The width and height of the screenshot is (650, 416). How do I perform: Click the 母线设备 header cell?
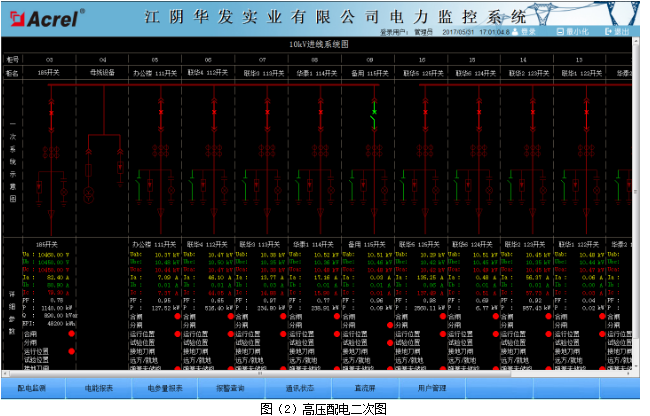pyautogui.click(x=102, y=73)
